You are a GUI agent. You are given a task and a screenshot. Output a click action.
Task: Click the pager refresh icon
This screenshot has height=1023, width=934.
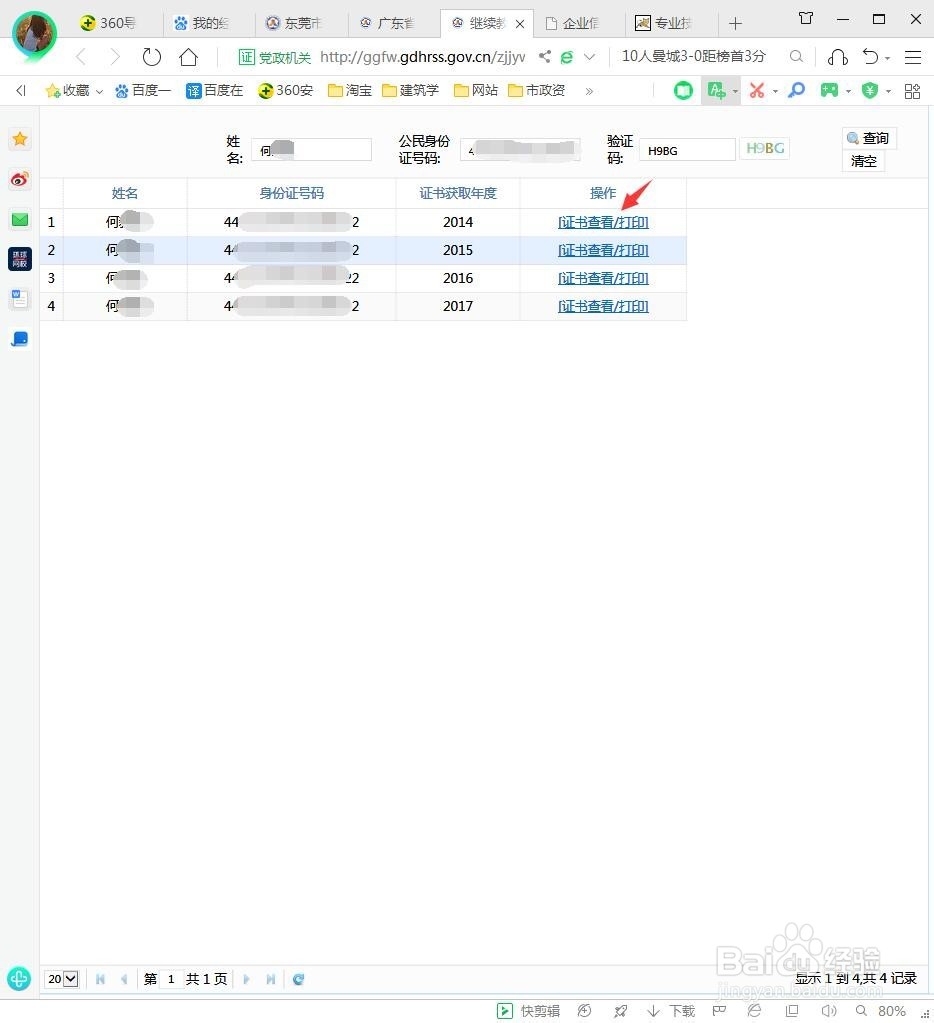click(x=299, y=979)
